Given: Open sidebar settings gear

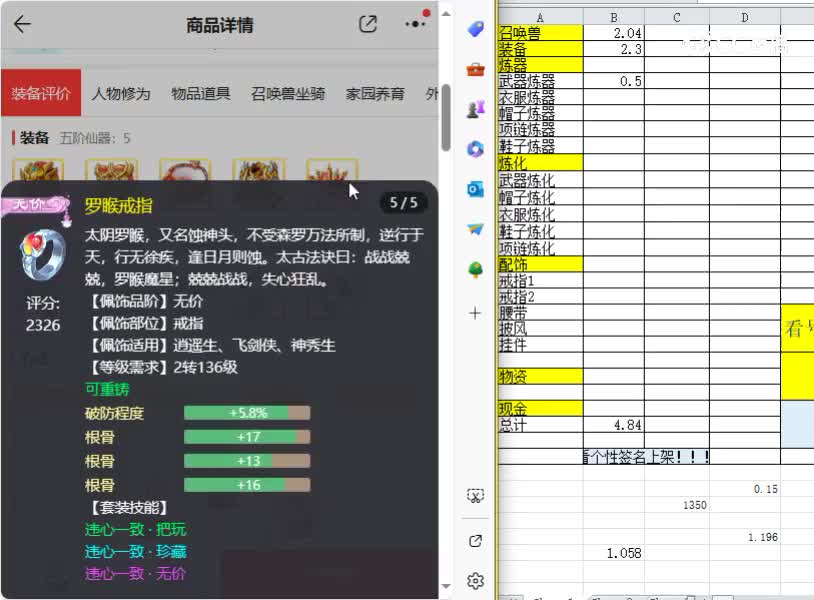Looking at the screenshot, I should pos(475,580).
